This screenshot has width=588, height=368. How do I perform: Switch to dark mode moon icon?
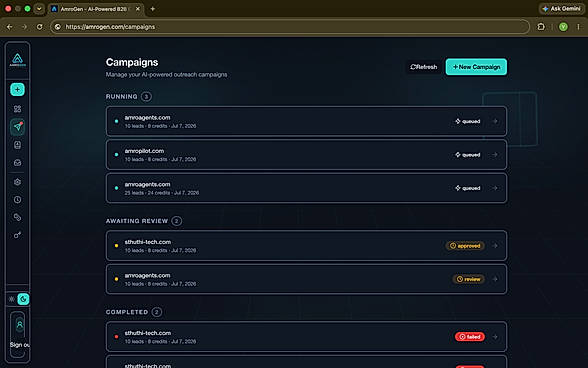(x=23, y=299)
